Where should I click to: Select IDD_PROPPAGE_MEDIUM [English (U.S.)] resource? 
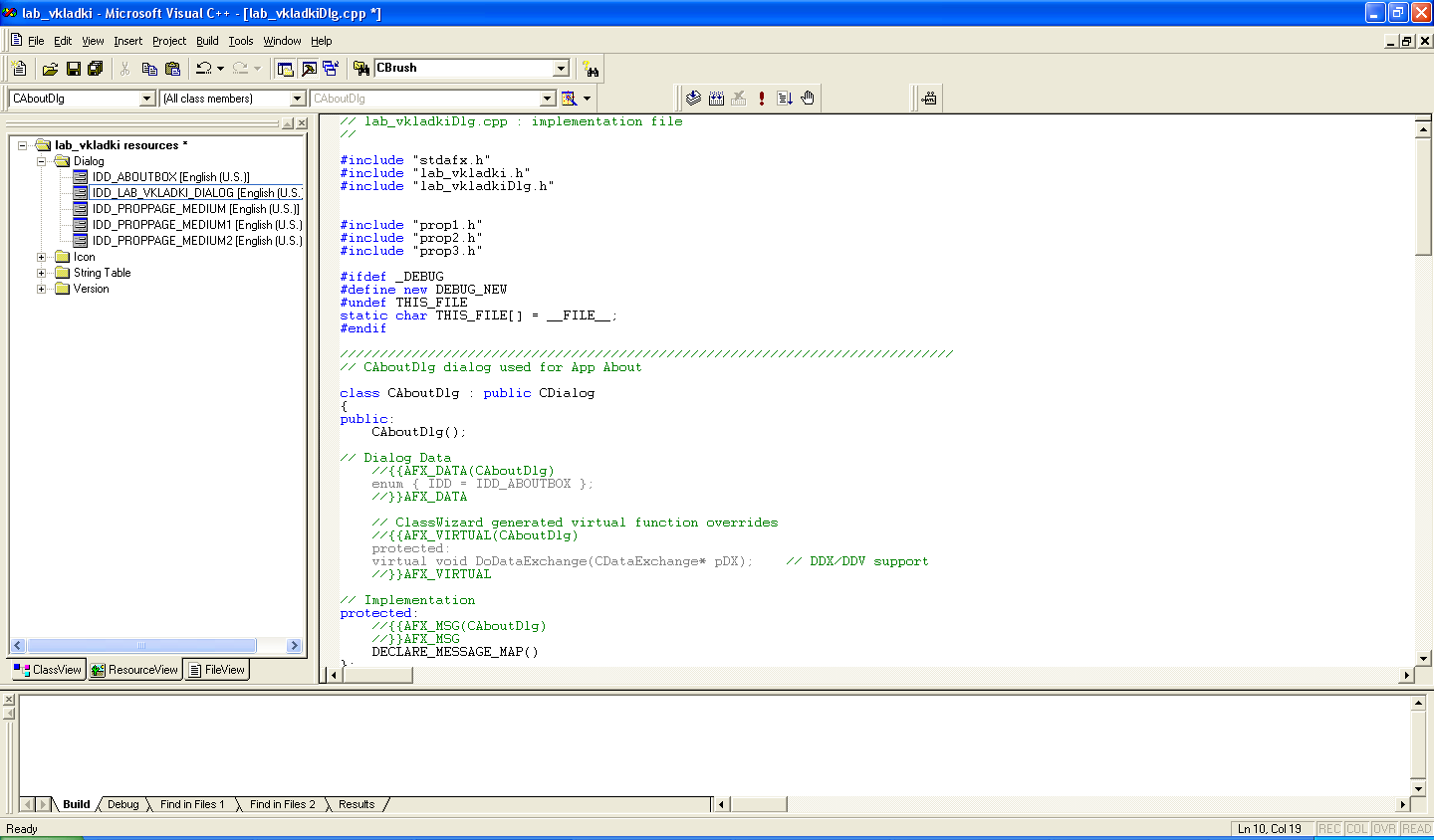[195, 209]
